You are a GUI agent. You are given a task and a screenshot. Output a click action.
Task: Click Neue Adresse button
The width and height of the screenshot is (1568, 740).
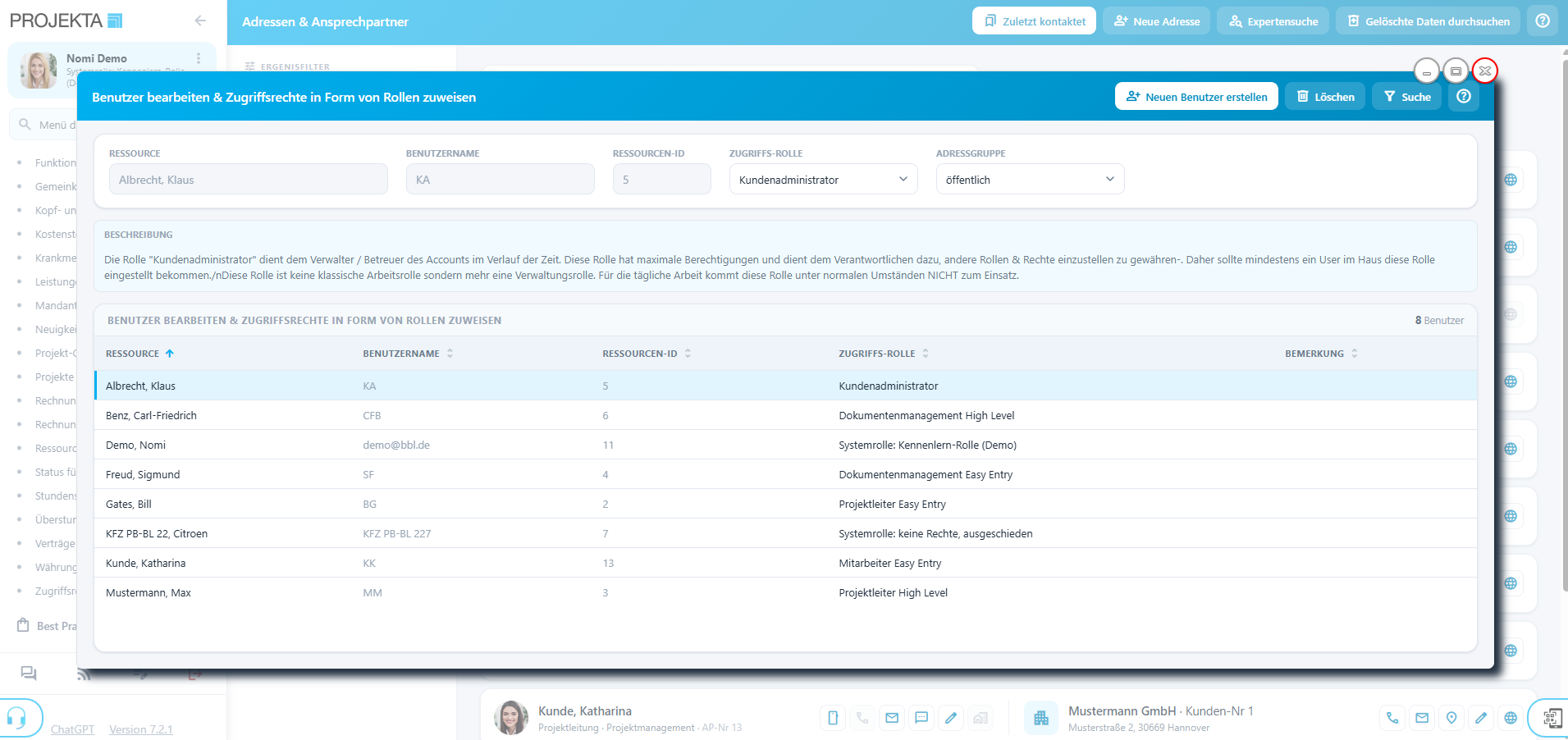point(1156,21)
